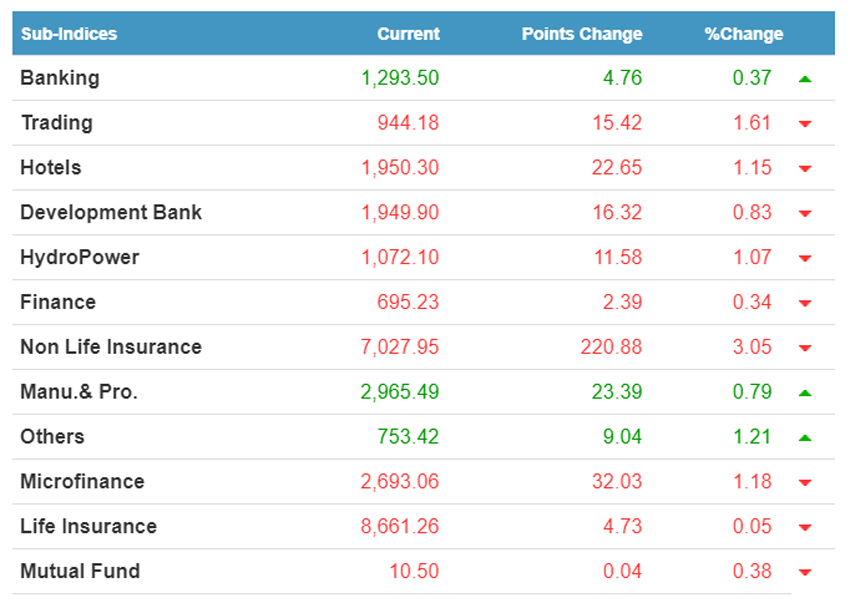Screen dimensions: 850x603
Task: Open the Life Insurance sub-index
Action: [x=88, y=526]
